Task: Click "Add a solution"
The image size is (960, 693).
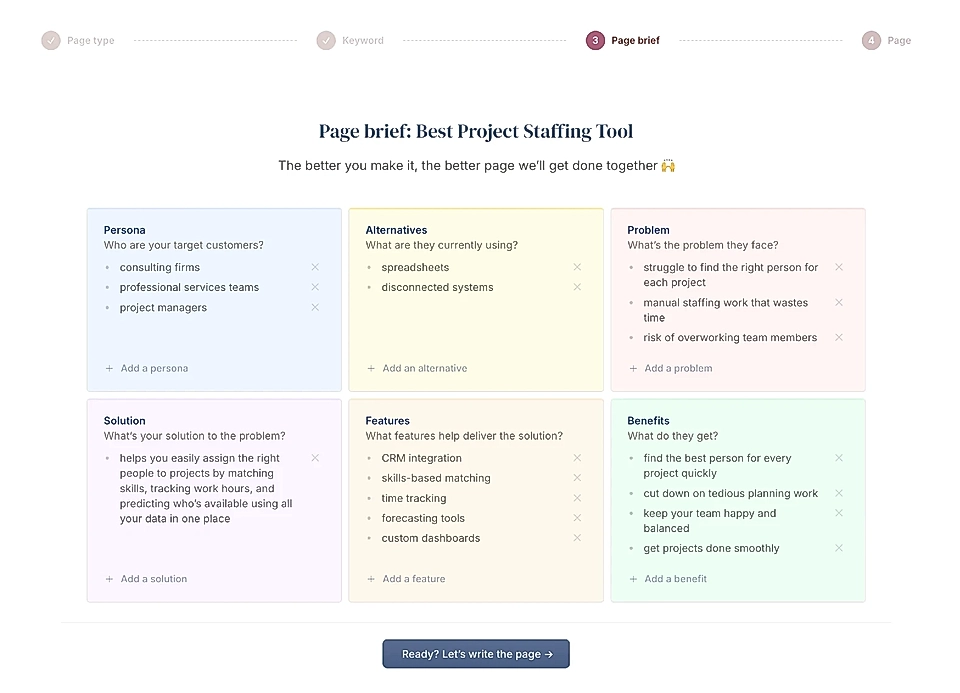Action: [145, 578]
